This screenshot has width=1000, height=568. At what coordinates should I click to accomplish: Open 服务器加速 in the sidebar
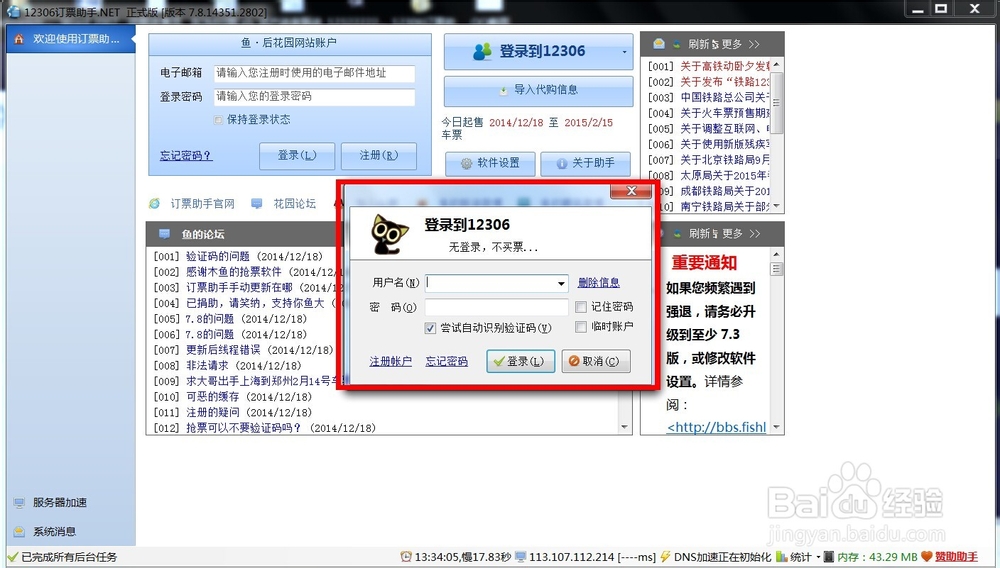point(59,502)
